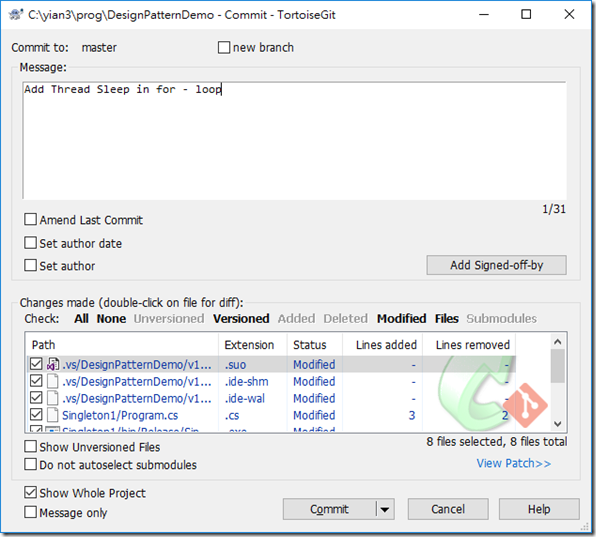This screenshot has height=537, width=596.
Task: Check Show Unversioned Files
Action: pyautogui.click(x=30, y=447)
